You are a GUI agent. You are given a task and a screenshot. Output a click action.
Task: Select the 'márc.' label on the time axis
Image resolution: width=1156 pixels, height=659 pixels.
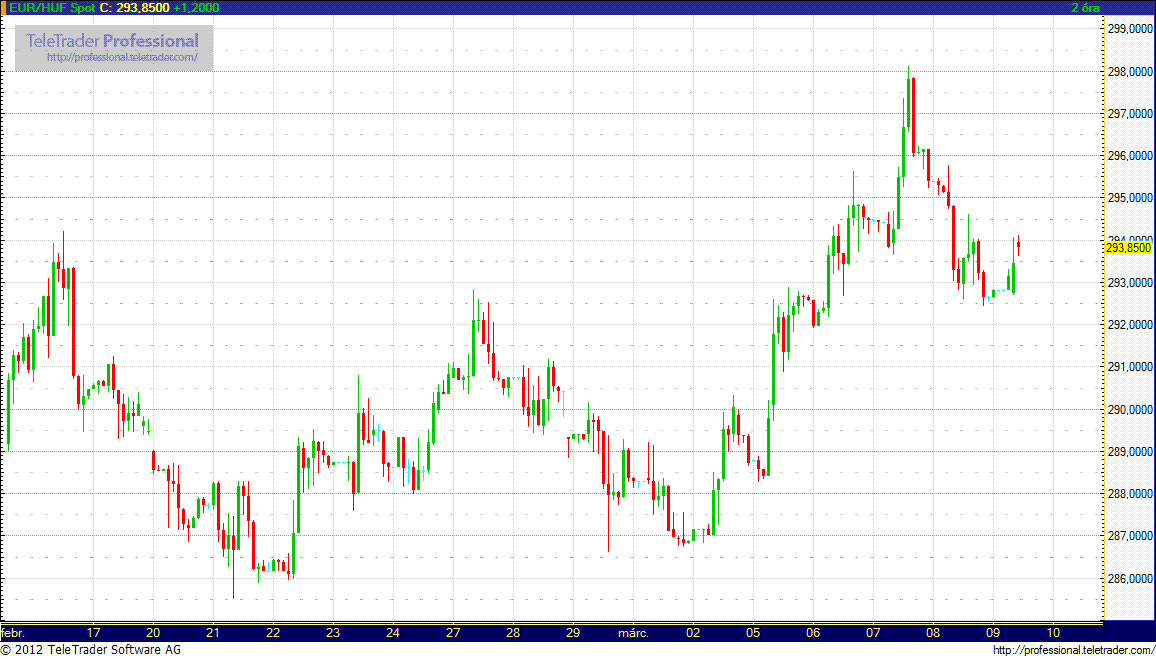[632, 633]
